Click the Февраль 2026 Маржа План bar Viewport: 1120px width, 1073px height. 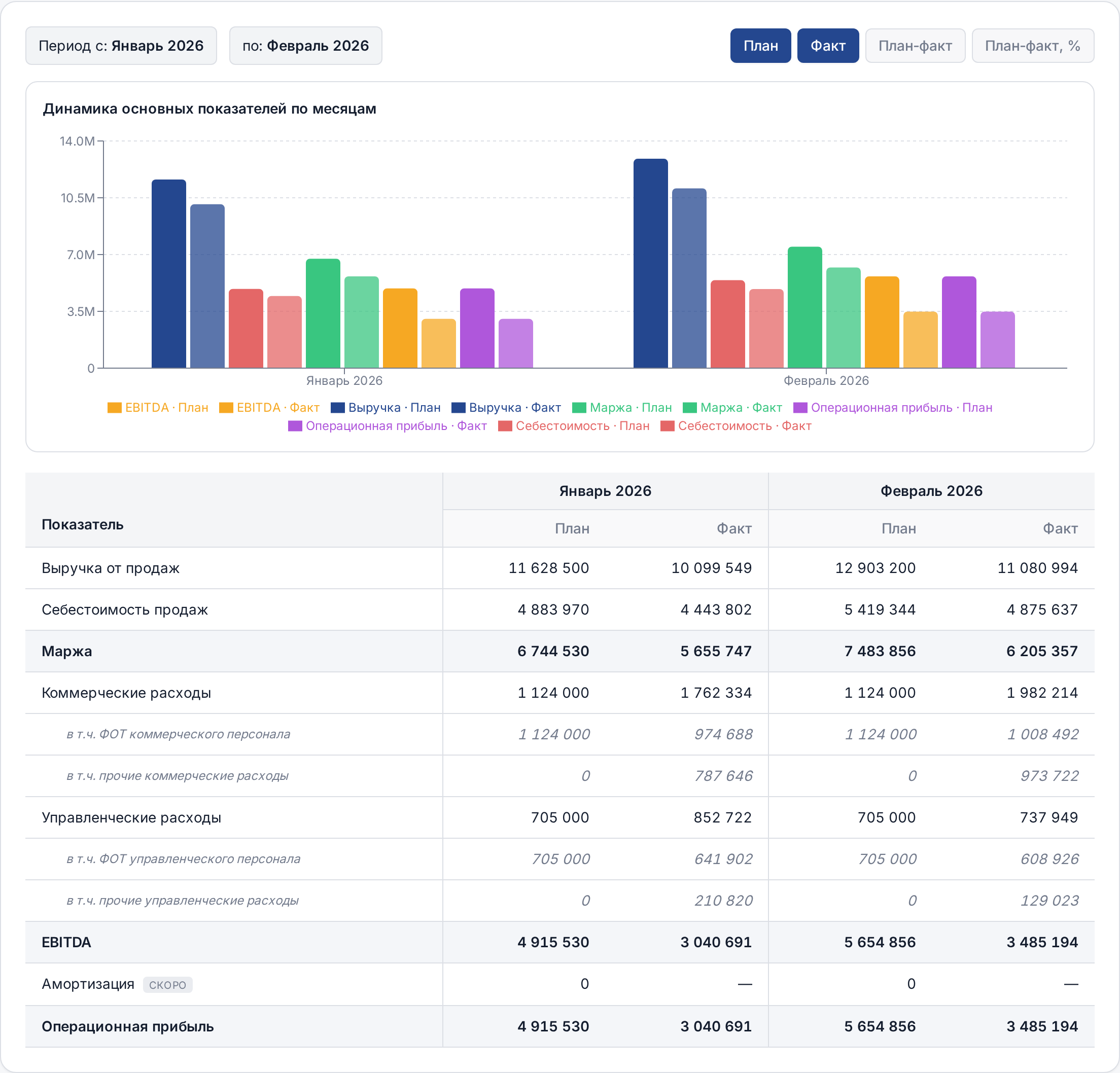(x=804, y=307)
